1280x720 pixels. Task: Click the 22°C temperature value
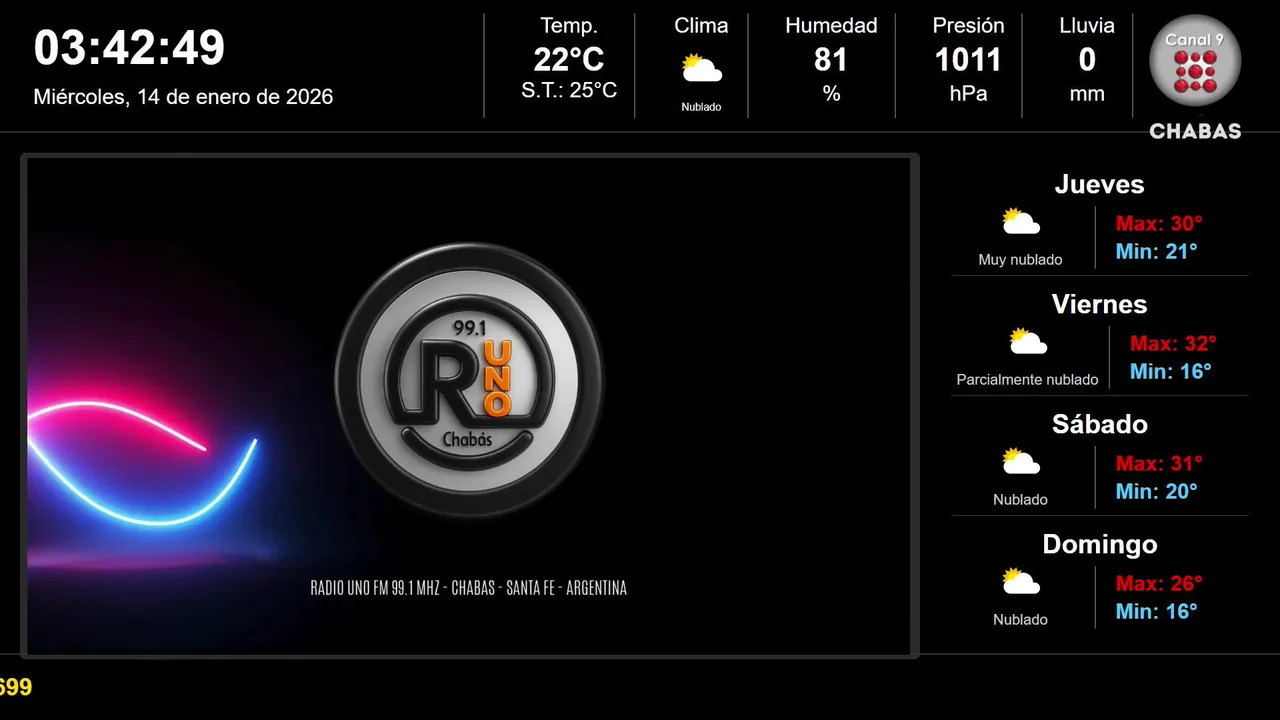569,60
